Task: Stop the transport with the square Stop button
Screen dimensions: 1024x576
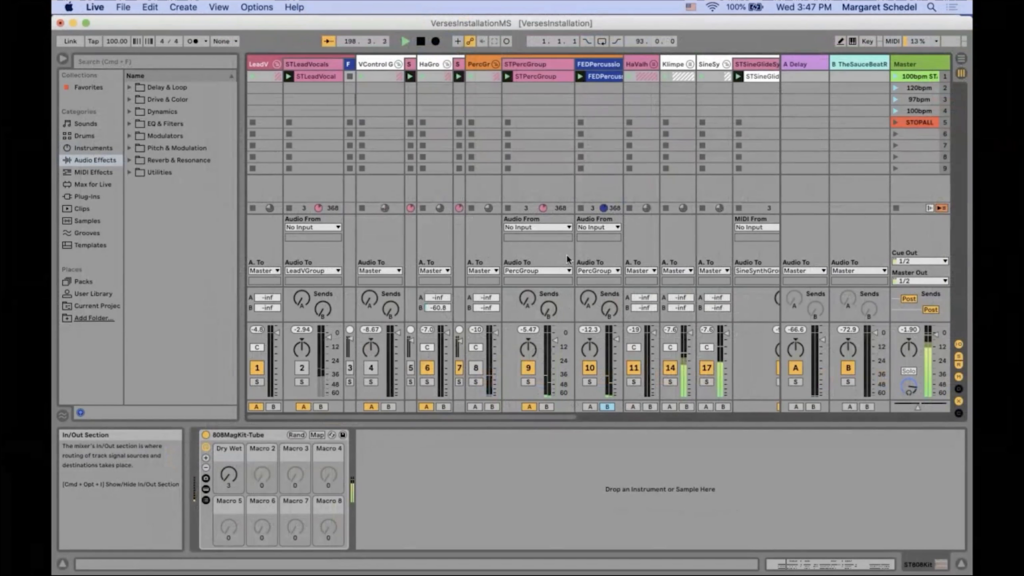Action: [x=421, y=41]
